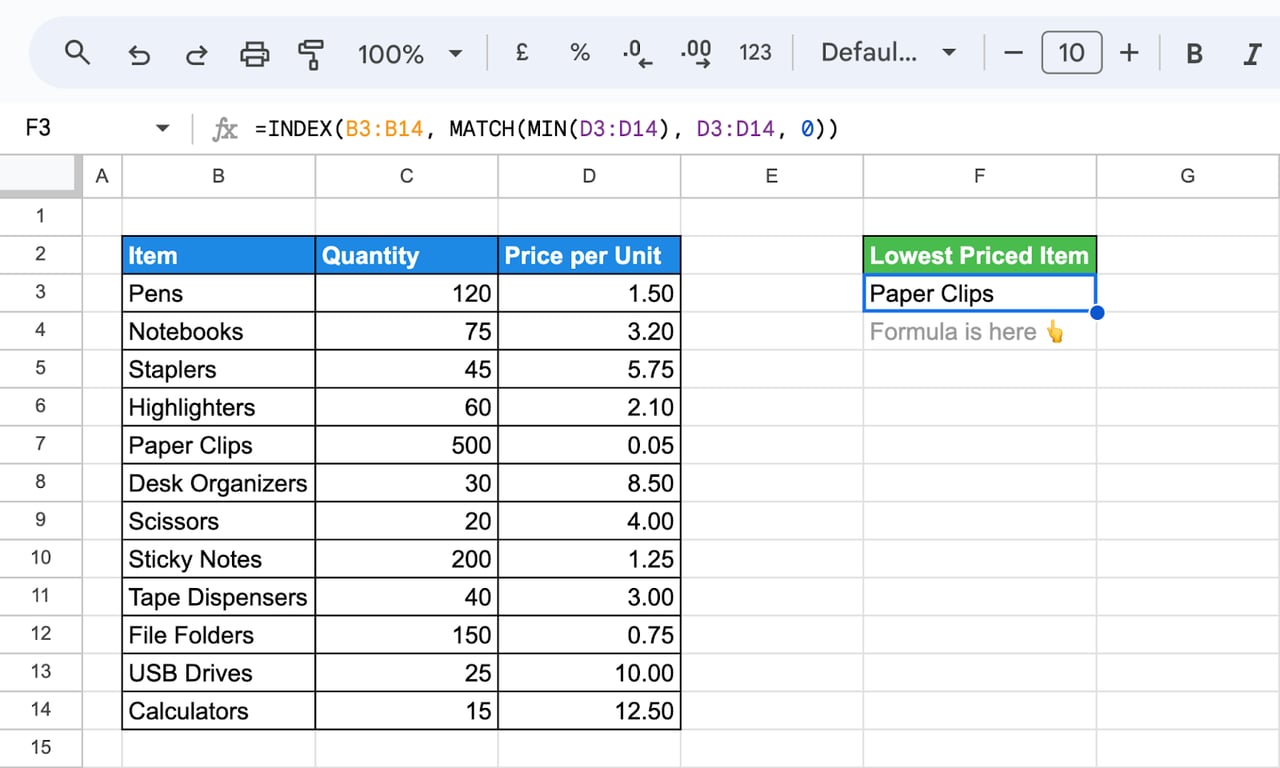1280x768 pixels.
Task: Select the Highlighters cell
Action: pos(218,407)
